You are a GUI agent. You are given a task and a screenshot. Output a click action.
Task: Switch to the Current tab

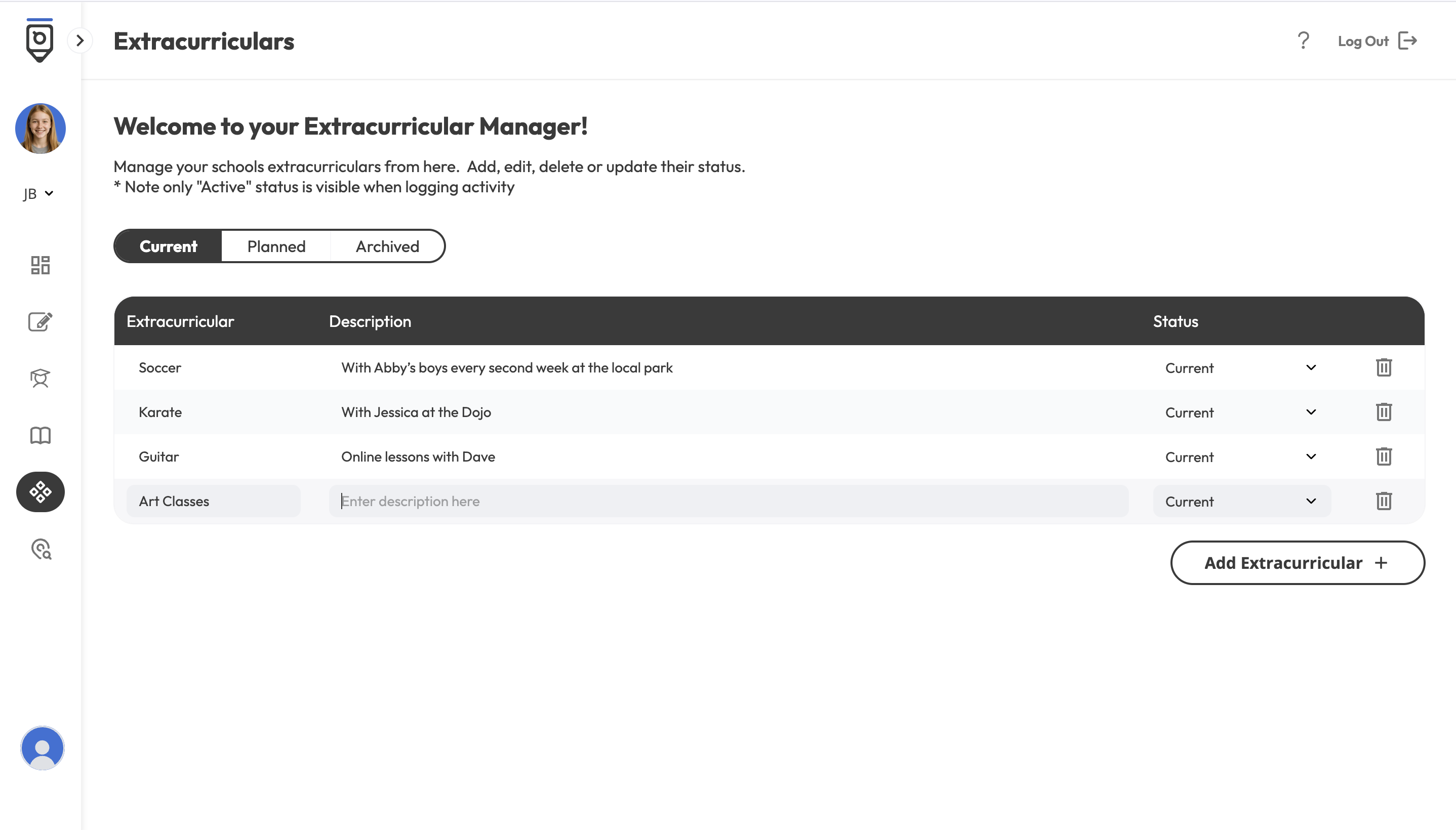[168, 246]
